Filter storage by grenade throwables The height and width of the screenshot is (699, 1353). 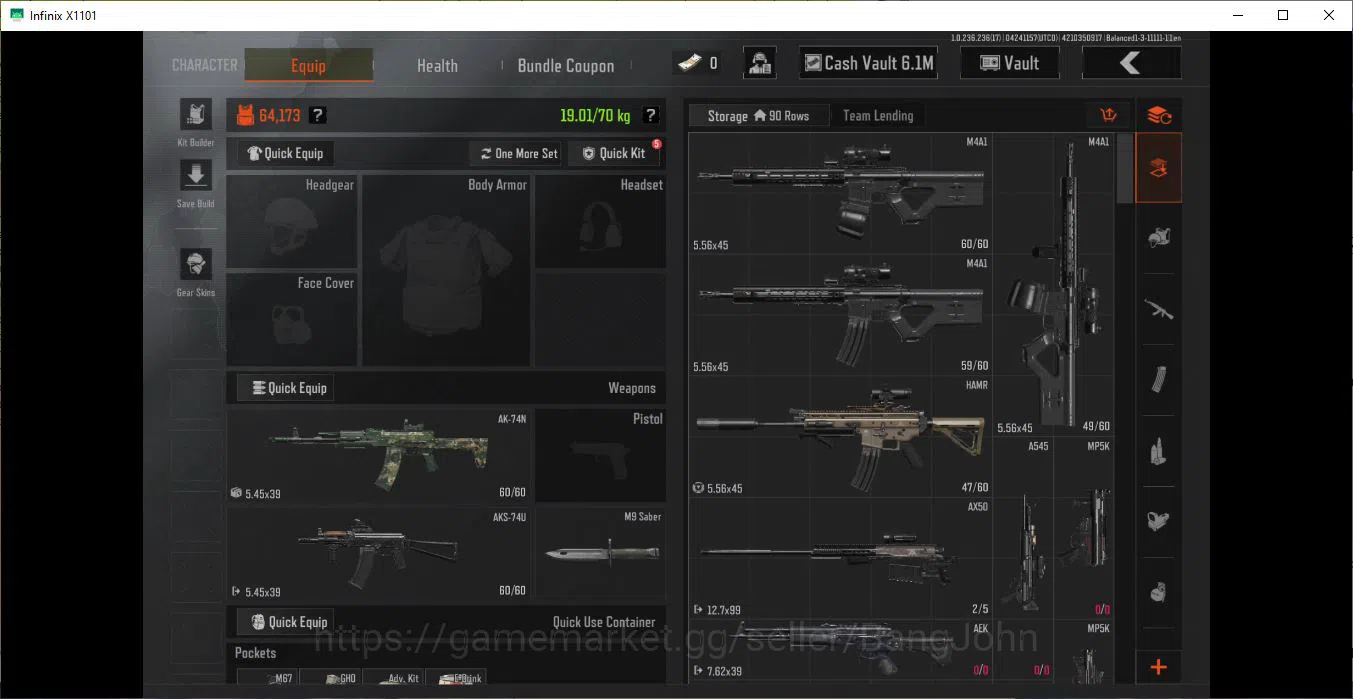[1159, 592]
